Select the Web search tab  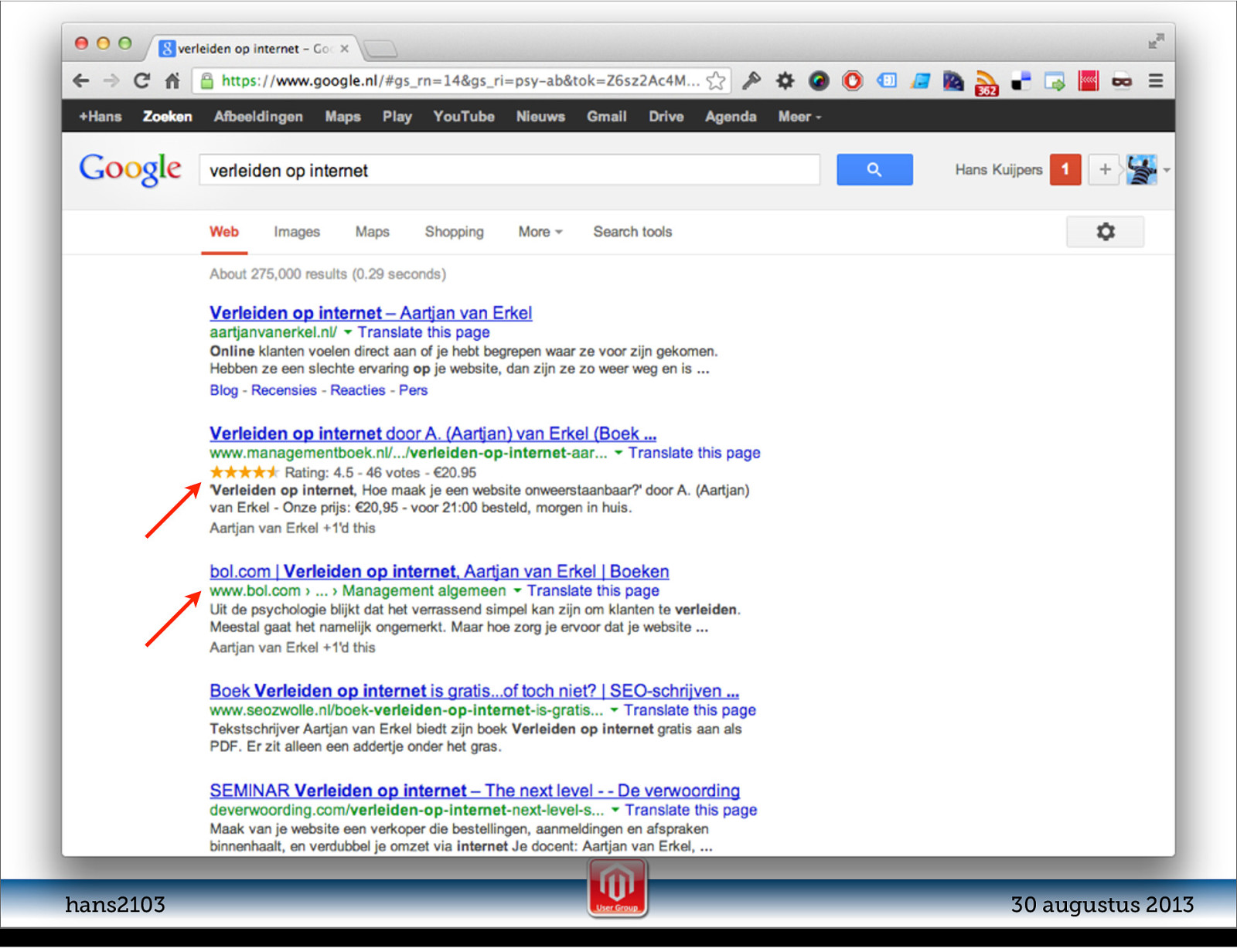point(224,232)
